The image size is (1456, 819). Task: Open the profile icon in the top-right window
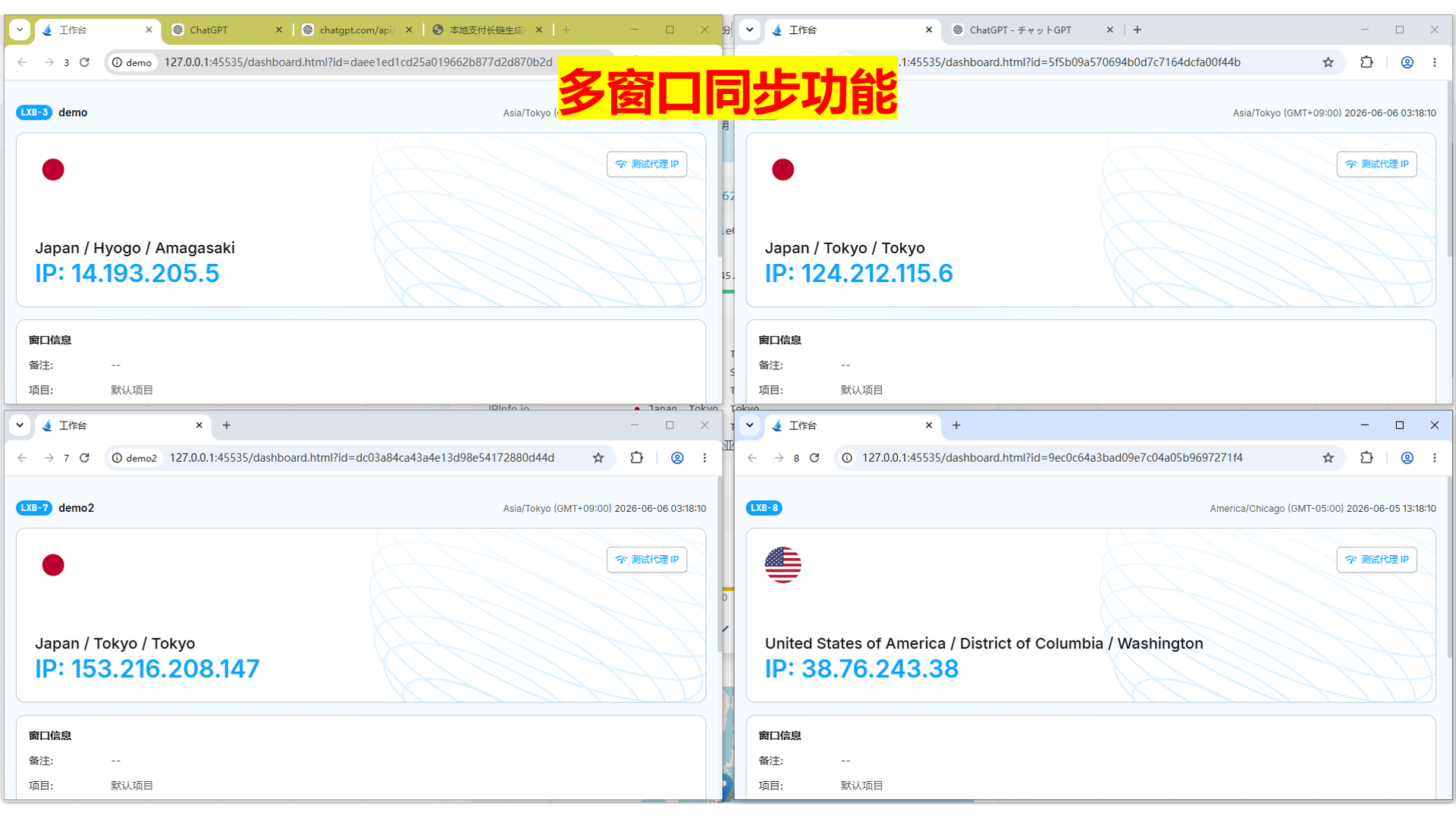coord(1407,62)
